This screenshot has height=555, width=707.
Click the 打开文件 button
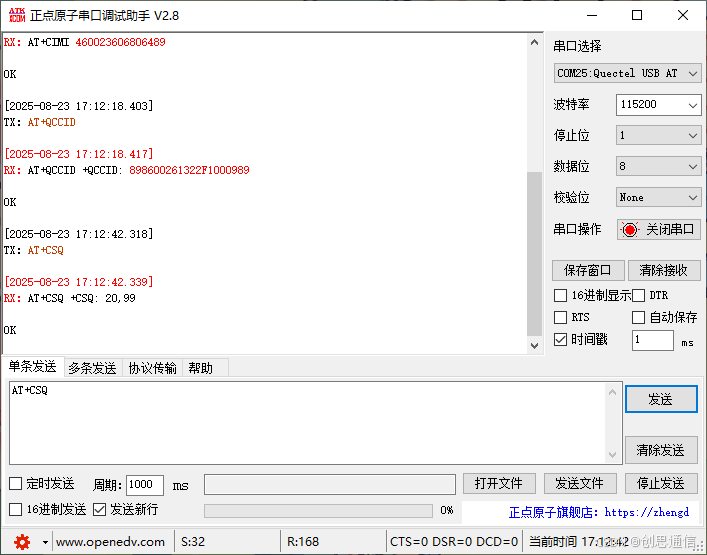(499, 484)
